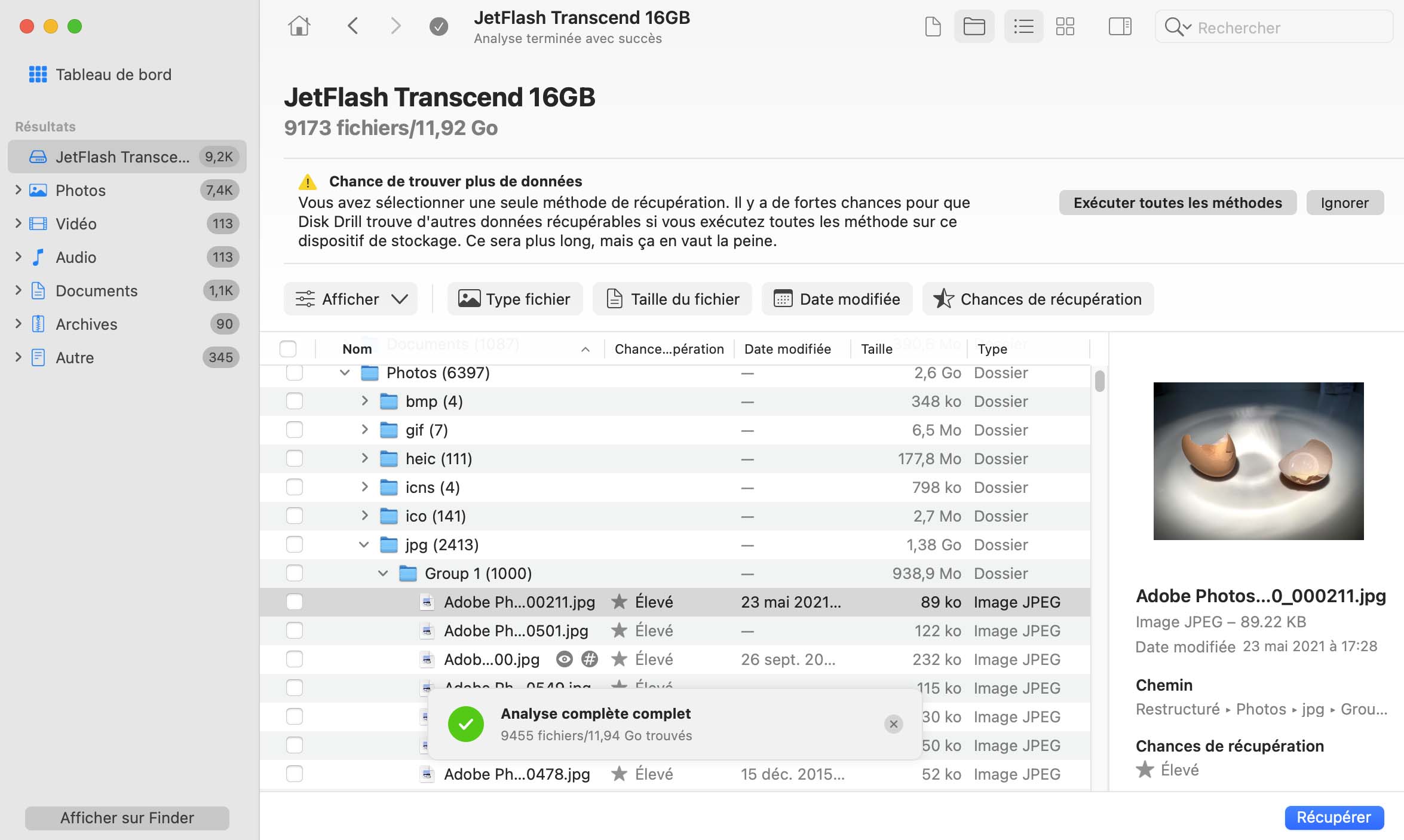Click the Récupérer button
Image resolution: width=1404 pixels, height=840 pixels.
[x=1334, y=817]
